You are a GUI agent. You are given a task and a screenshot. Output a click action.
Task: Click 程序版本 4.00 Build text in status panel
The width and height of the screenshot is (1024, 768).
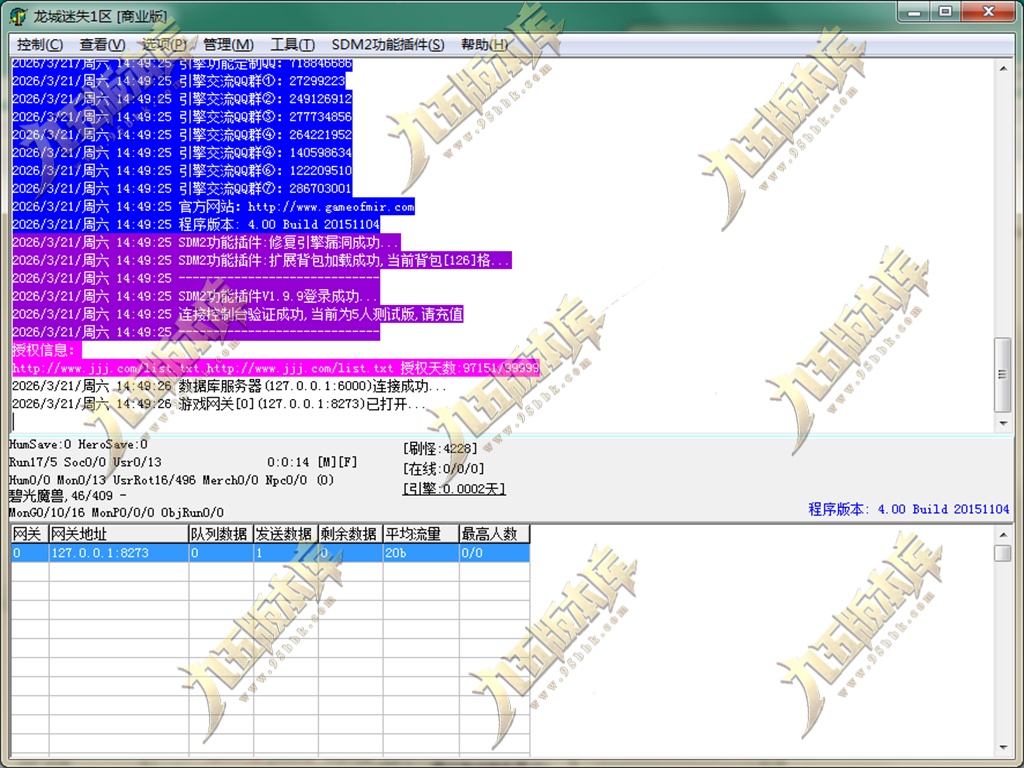[908, 509]
